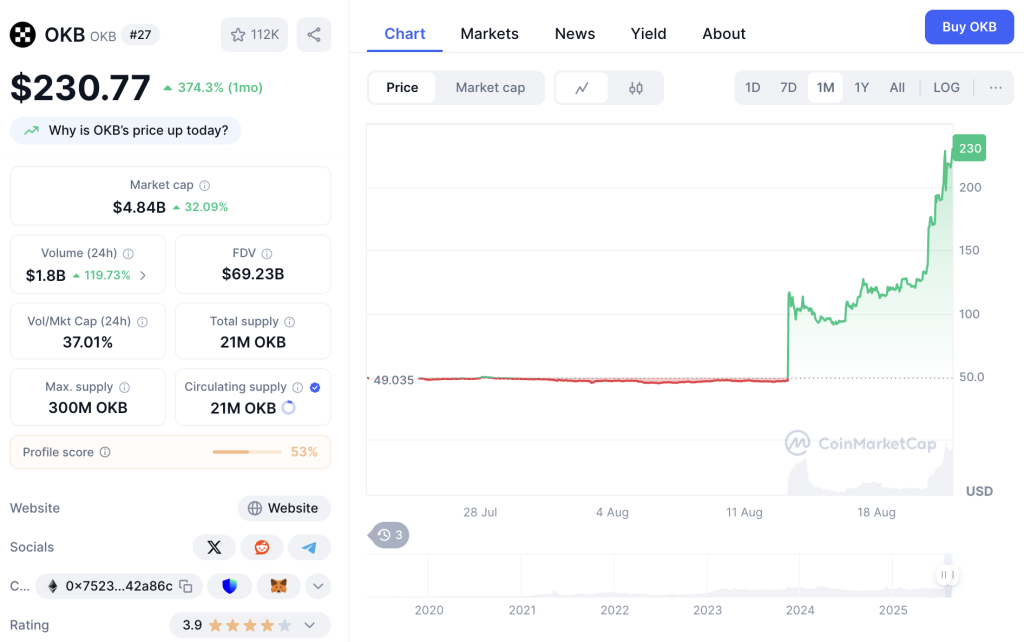Viewport: 1024px width, 642px height.
Task: Toggle LOG scale on chart
Action: pos(946,88)
